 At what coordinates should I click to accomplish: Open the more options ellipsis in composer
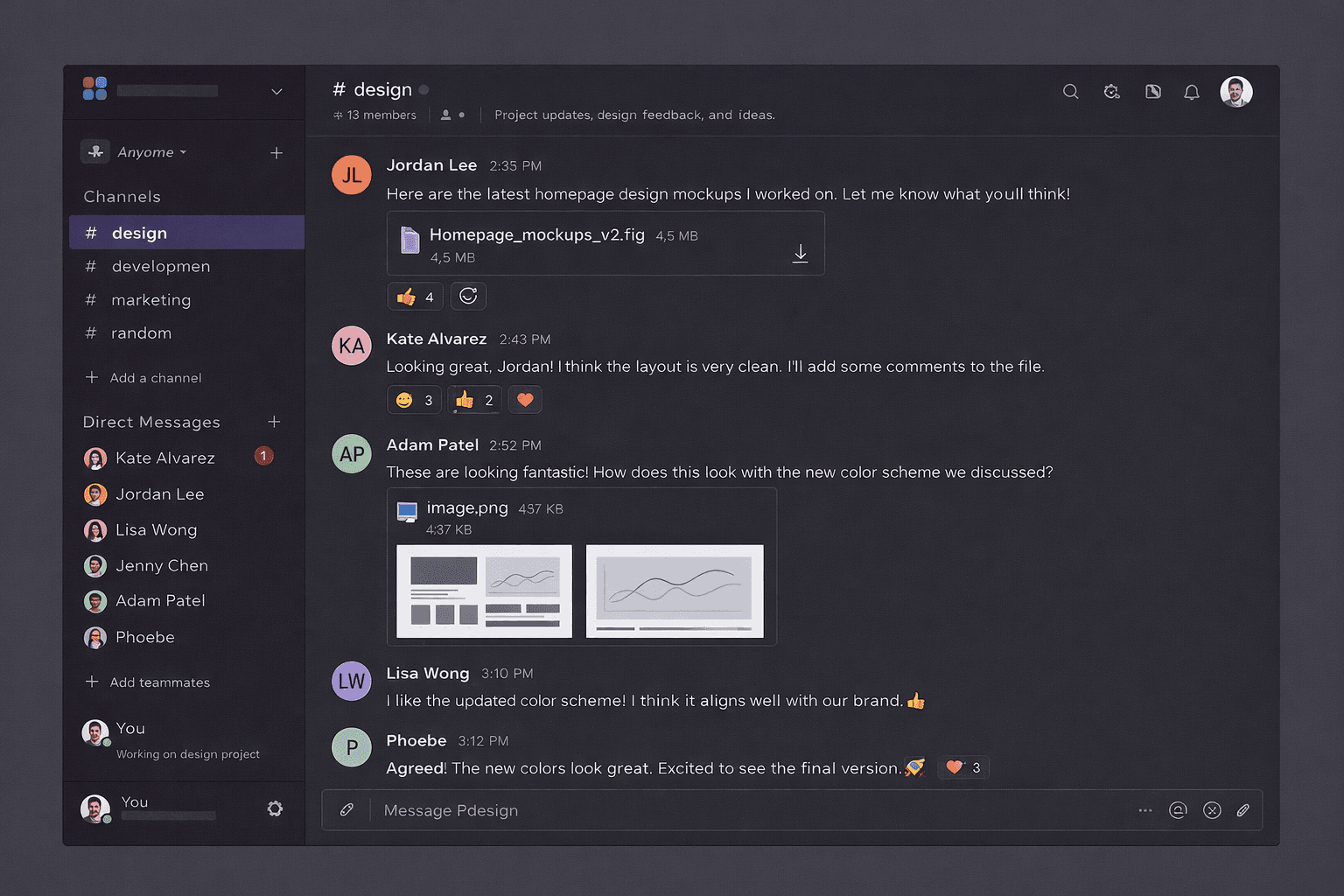pyautogui.click(x=1144, y=810)
